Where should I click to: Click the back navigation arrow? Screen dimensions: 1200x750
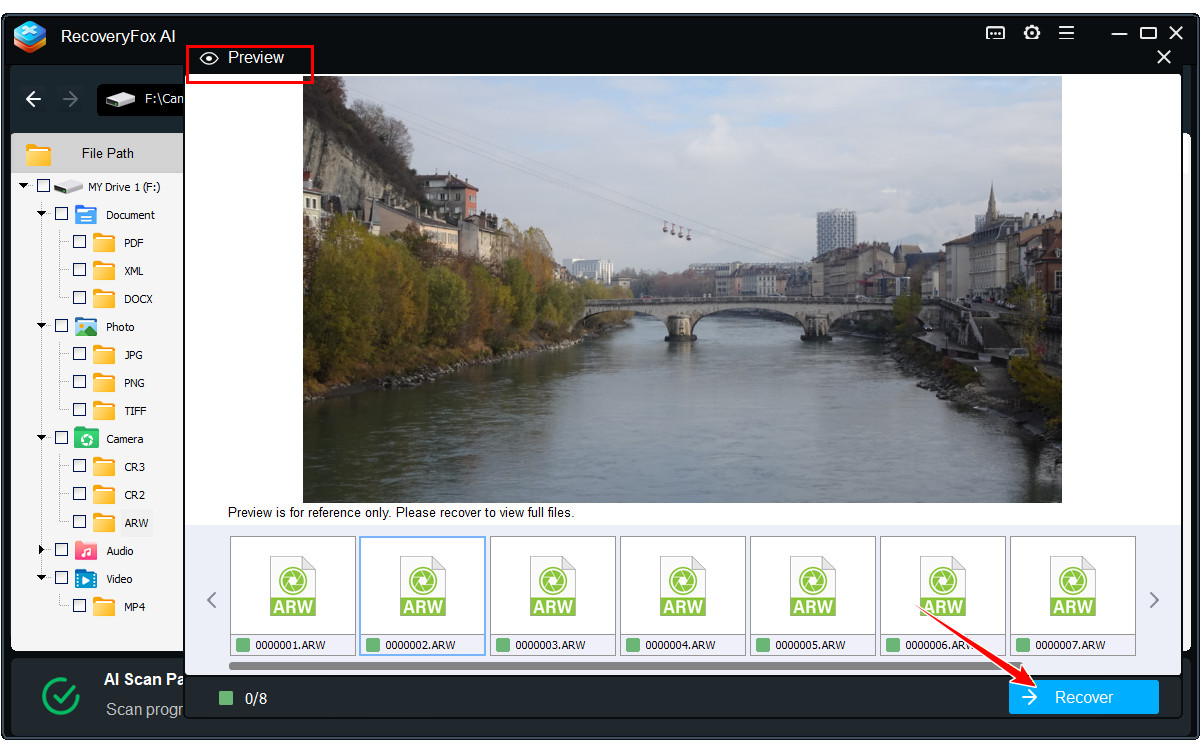tap(33, 99)
